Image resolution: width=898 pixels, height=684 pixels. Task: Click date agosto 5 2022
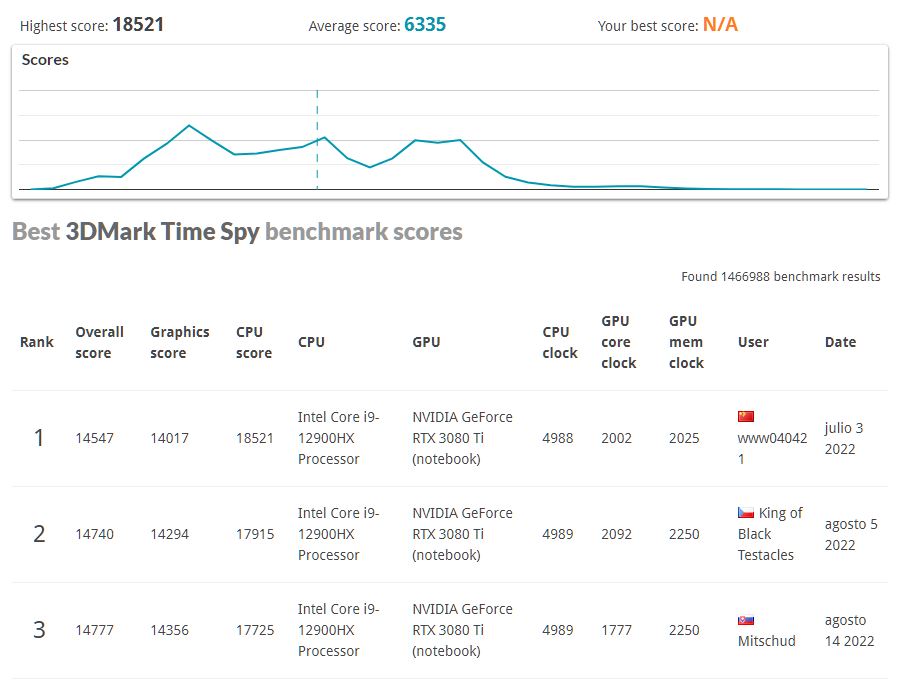coord(851,534)
